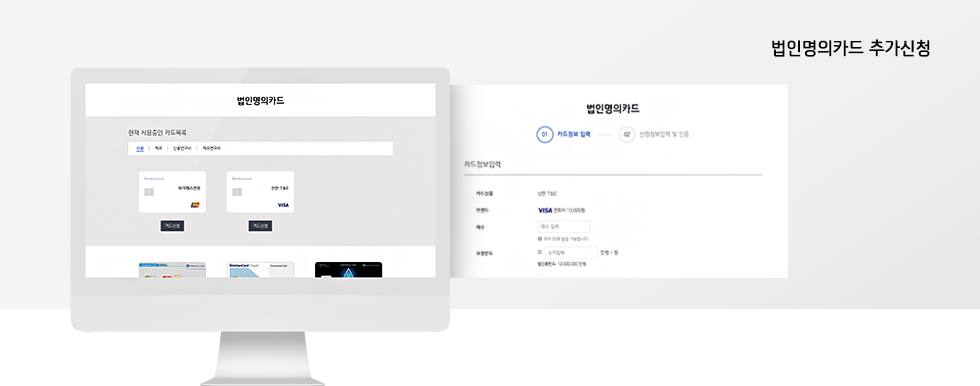Open the fourth filter tab 체크연구비
Viewport: 980px width, 386px height.
coord(211,149)
